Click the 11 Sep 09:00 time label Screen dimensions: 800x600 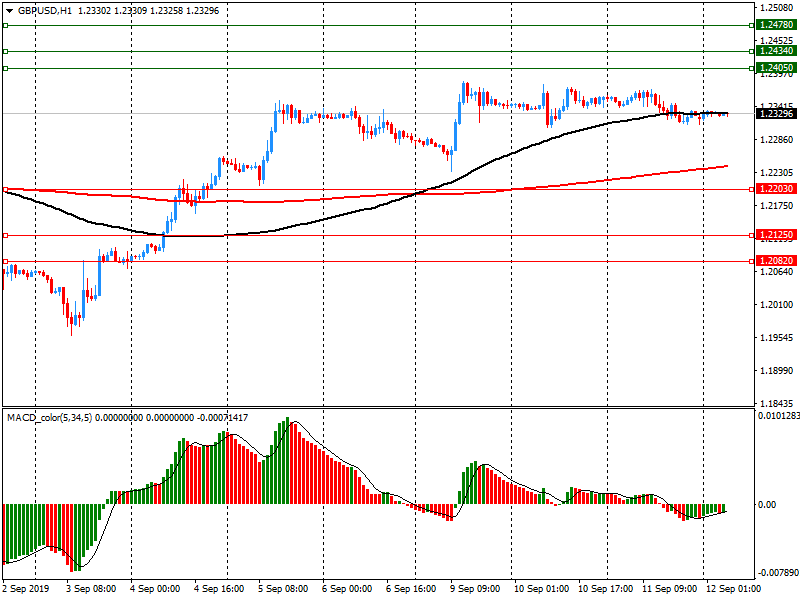[x=670, y=589]
